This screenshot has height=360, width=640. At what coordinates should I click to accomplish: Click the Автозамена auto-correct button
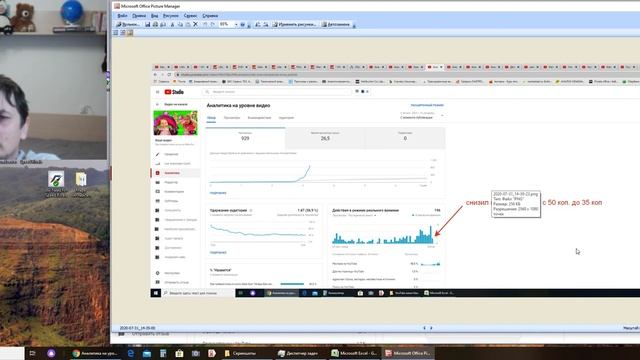pyautogui.click(x=336, y=24)
